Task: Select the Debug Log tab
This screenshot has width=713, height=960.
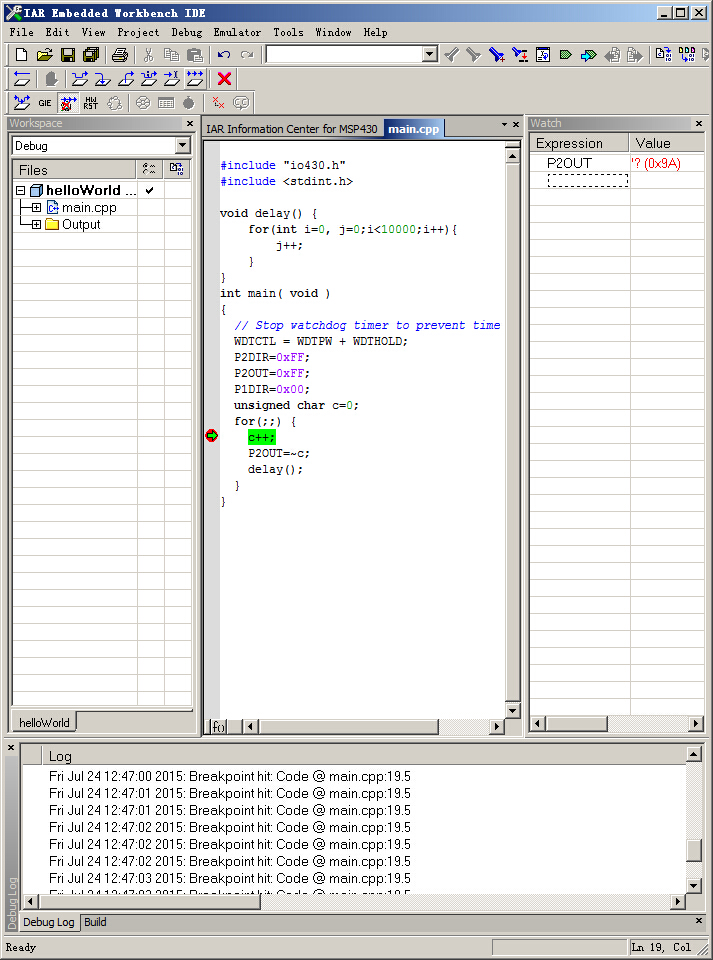Action: [x=49, y=922]
